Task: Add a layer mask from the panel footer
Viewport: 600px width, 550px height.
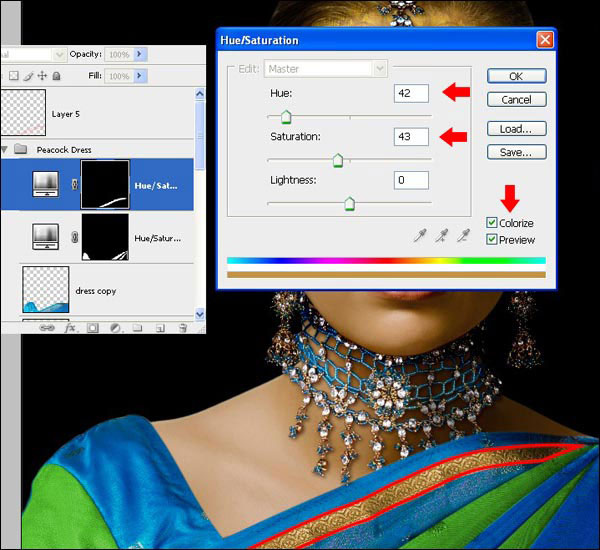Action: 93,328
